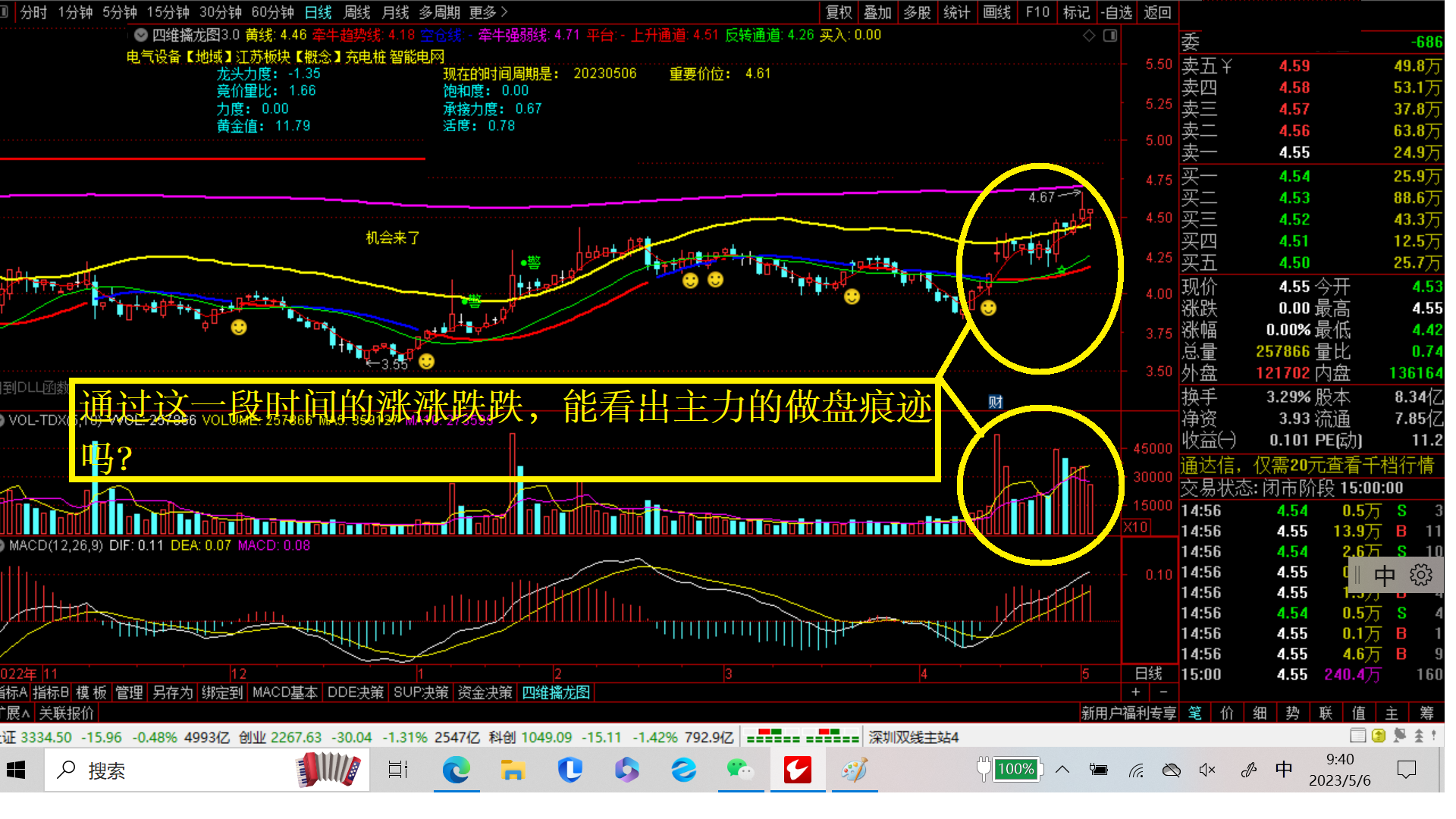Open the list icon in status bar
This screenshot has width=1456, height=819.
point(1358,735)
